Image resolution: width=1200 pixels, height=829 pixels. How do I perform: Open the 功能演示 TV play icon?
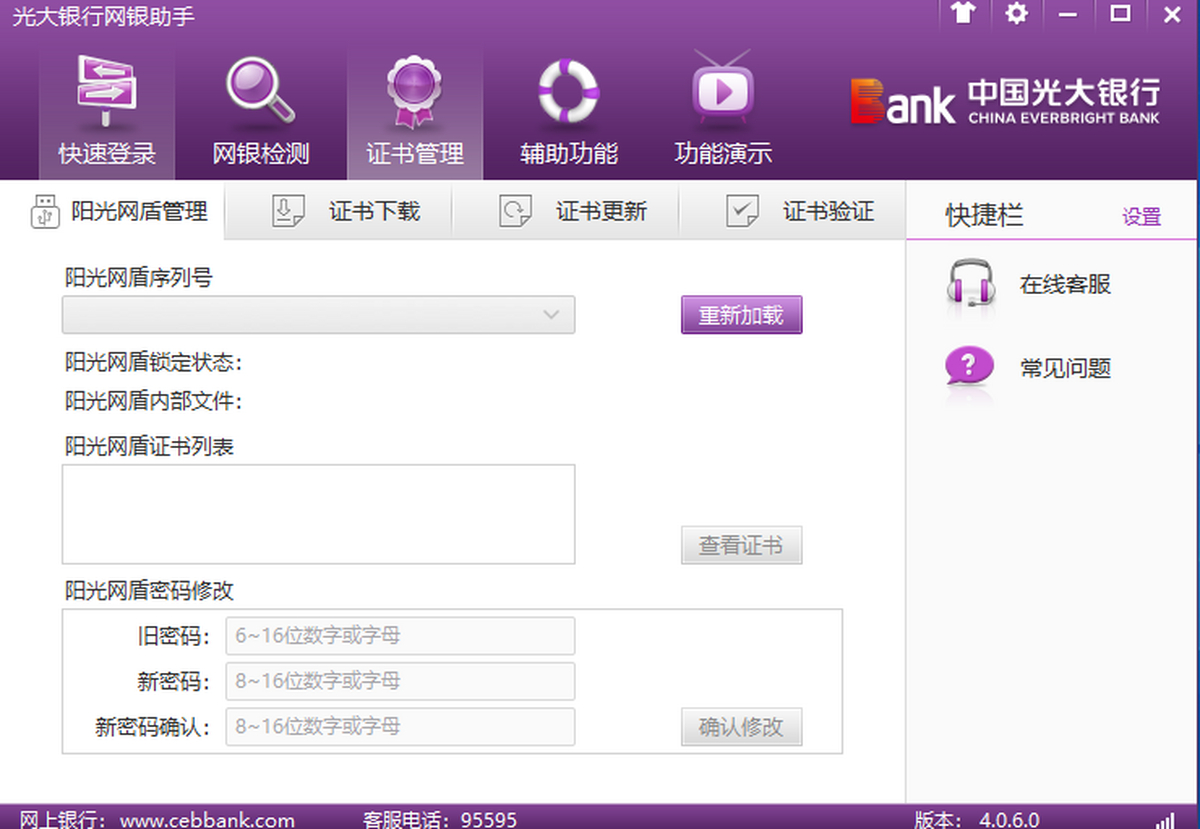pyautogui.click(x=722, y=89)
